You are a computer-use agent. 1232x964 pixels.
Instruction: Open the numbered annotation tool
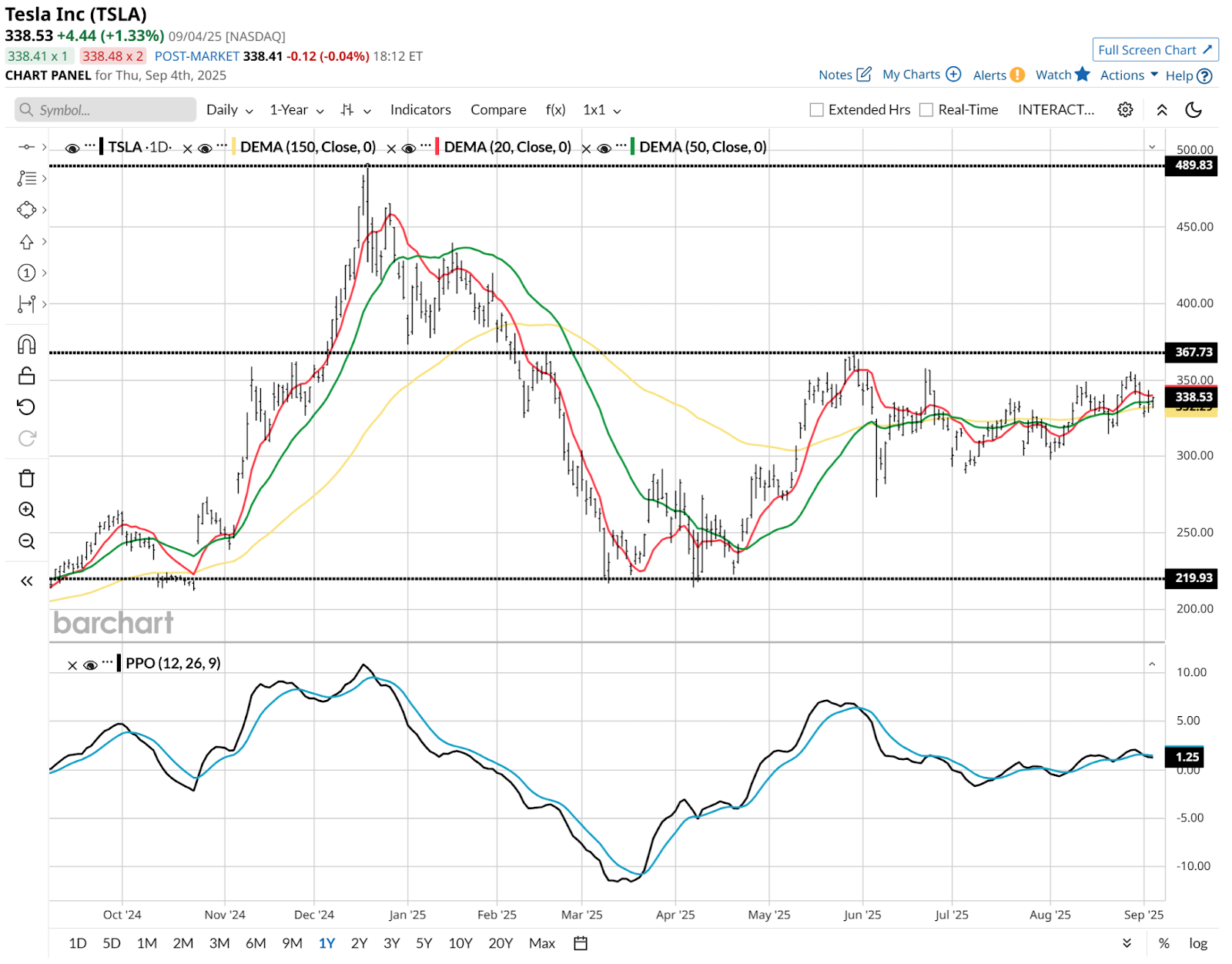coord(26,273)
